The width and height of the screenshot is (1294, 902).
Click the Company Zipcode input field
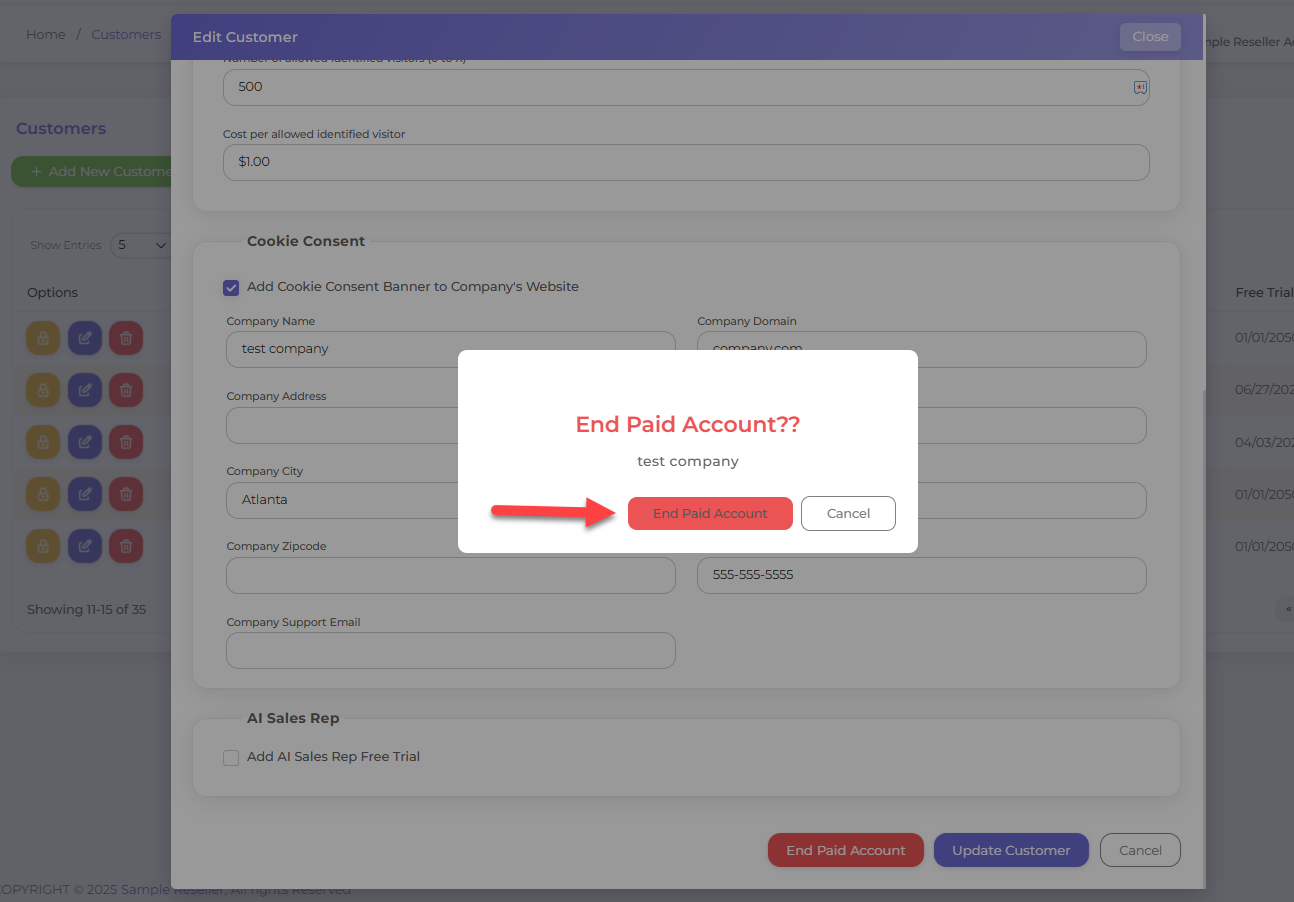click(x=450, y=575)
